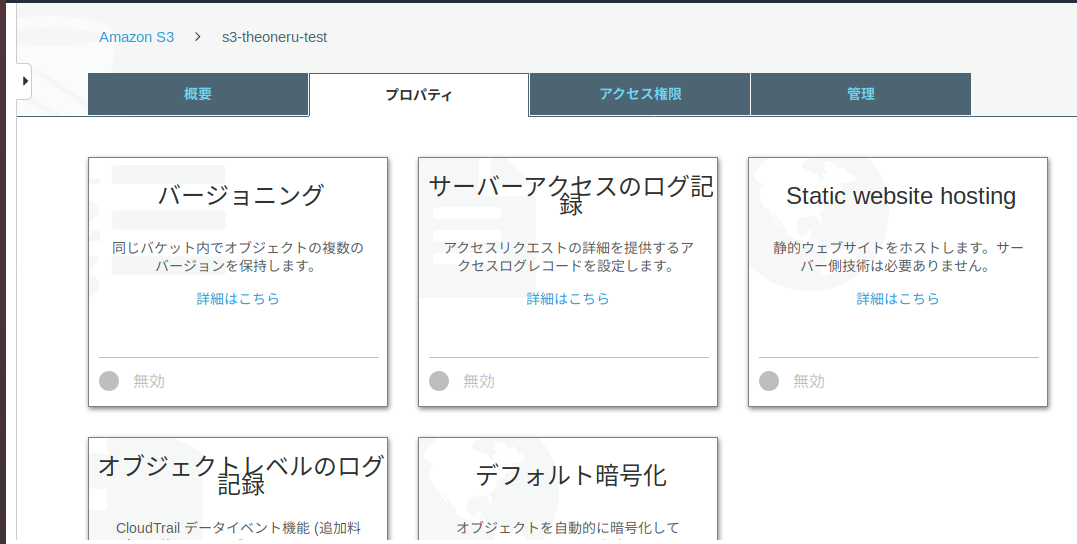Viewport: 1077px width, 544px height.
Task: Open 詳細はこちら link in バージョニング card
Action: pyautogui.click(x=238, y=299)
